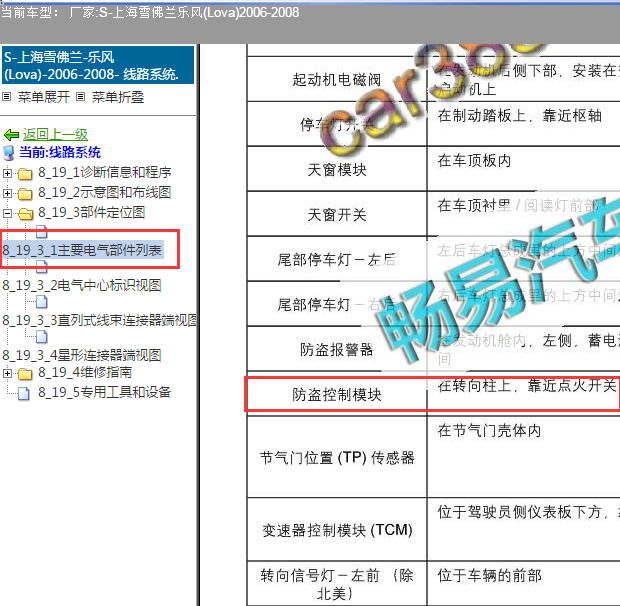
Task: Open 8_19_4维修指南 folder
Action: click(x=85, y=372)
